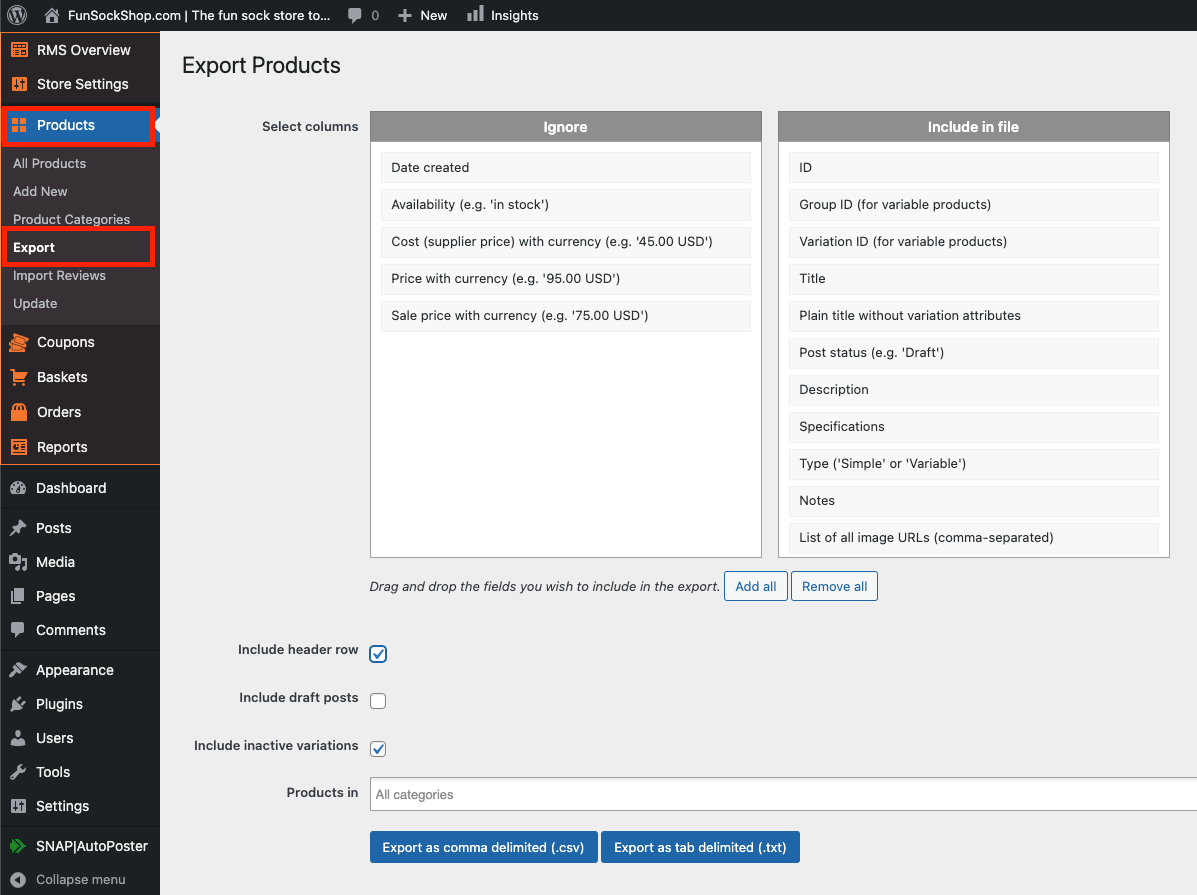Click the Dashboard gauge icon
Image resolution: width=1197 pixels, height=895 pixels.
point(18,488)
